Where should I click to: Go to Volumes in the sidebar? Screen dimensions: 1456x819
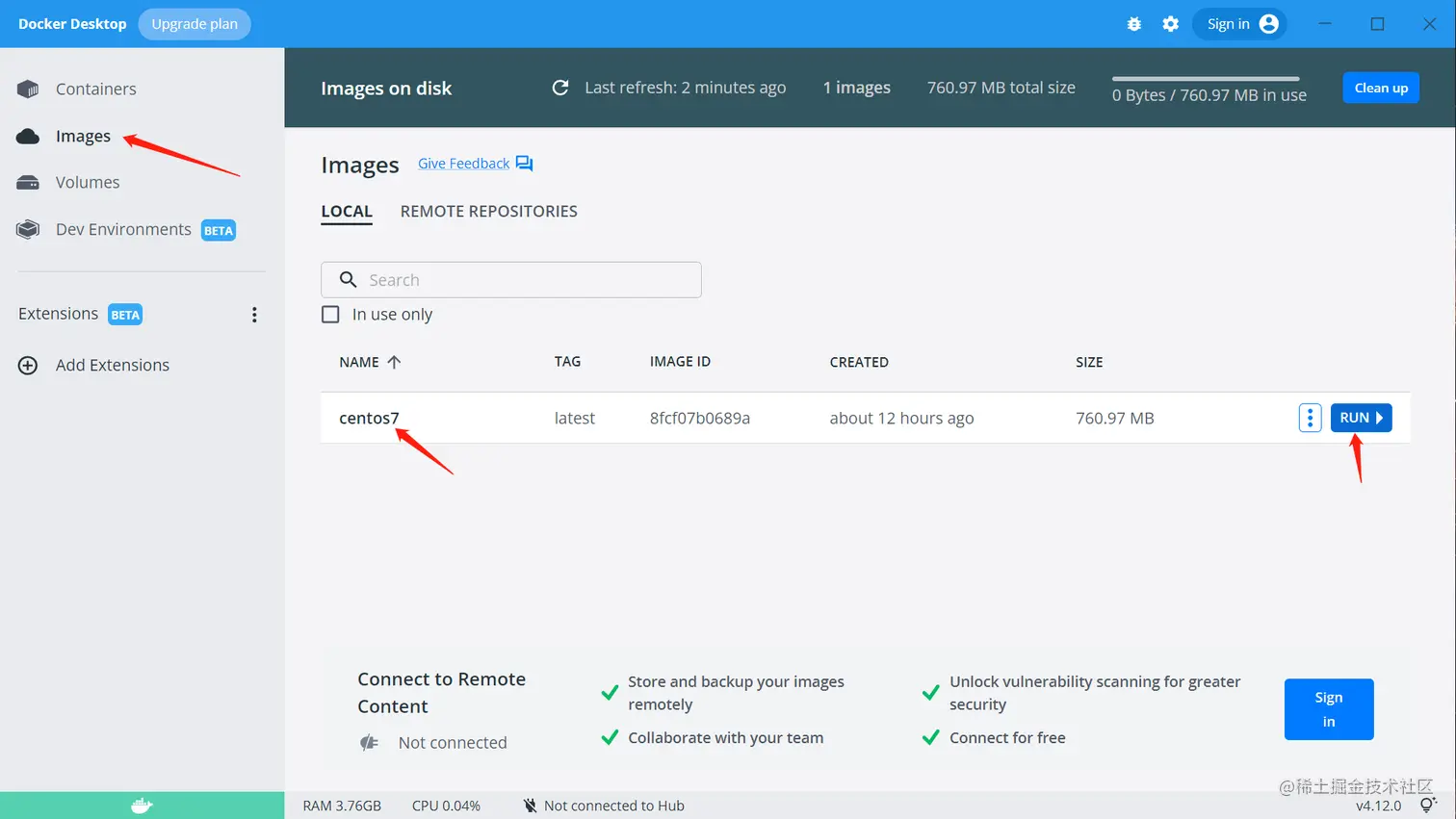(x=88, y=183)
